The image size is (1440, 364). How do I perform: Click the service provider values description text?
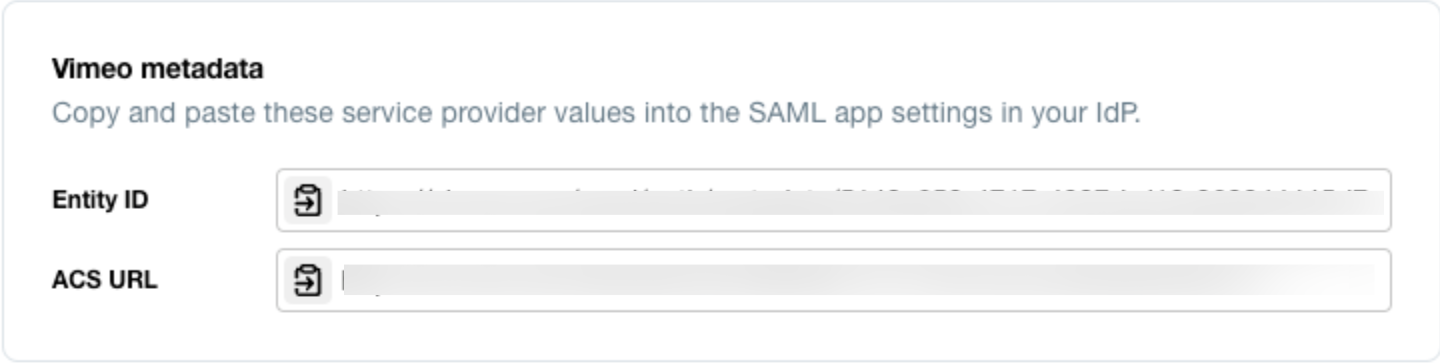coord(596,112)
